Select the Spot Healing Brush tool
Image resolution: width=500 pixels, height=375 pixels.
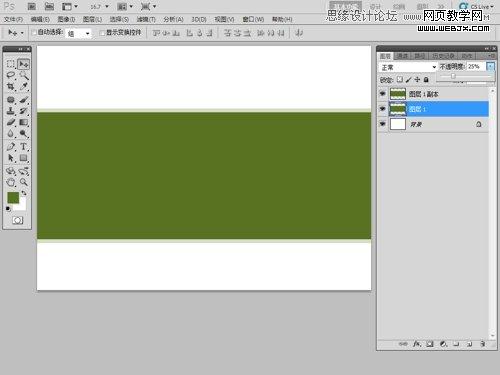click(11, 100)
